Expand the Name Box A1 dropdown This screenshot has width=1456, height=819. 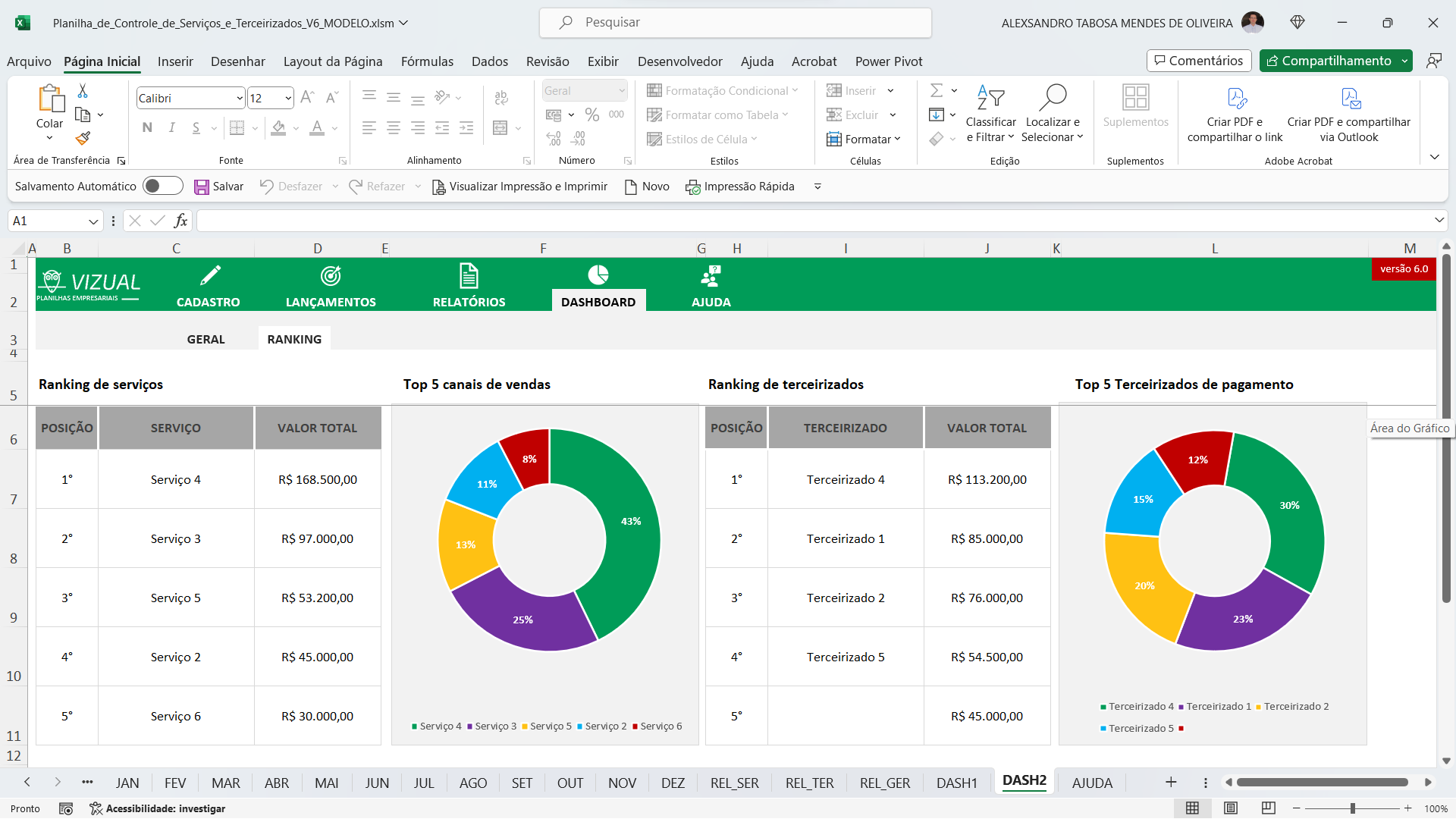coord(93,221)
